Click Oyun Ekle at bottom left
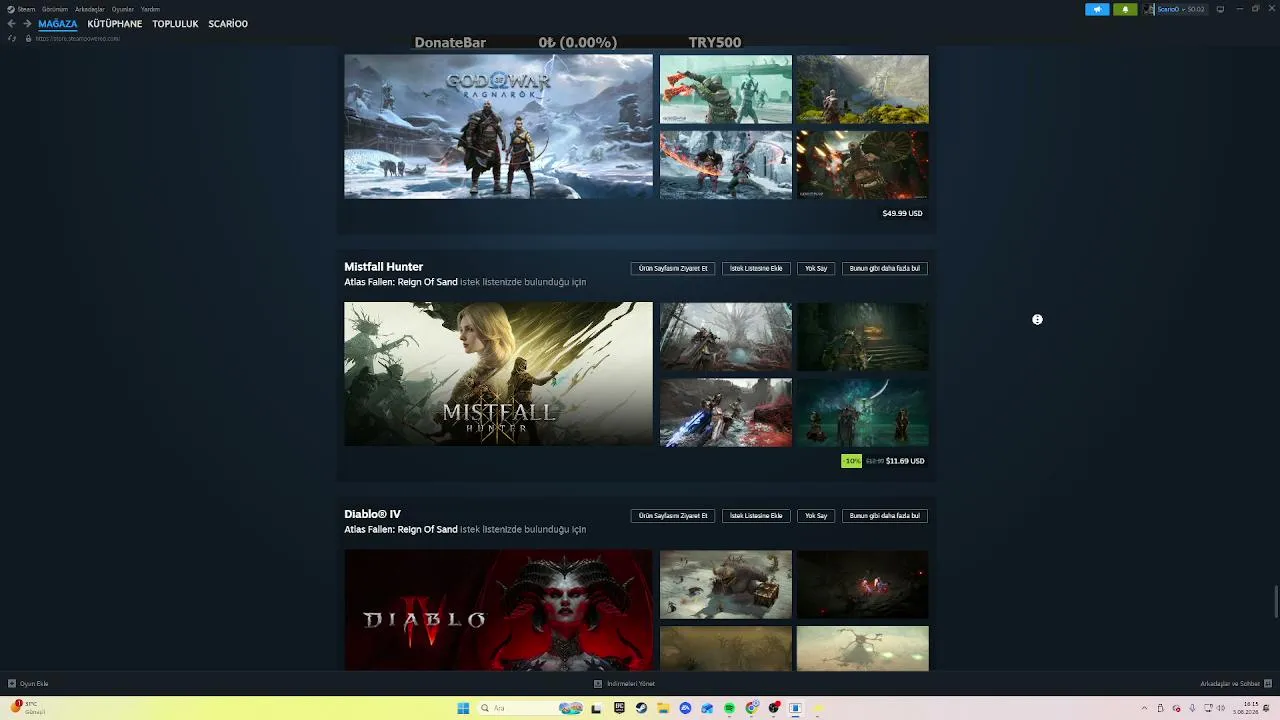1280x720 pixels. point(34,684)
